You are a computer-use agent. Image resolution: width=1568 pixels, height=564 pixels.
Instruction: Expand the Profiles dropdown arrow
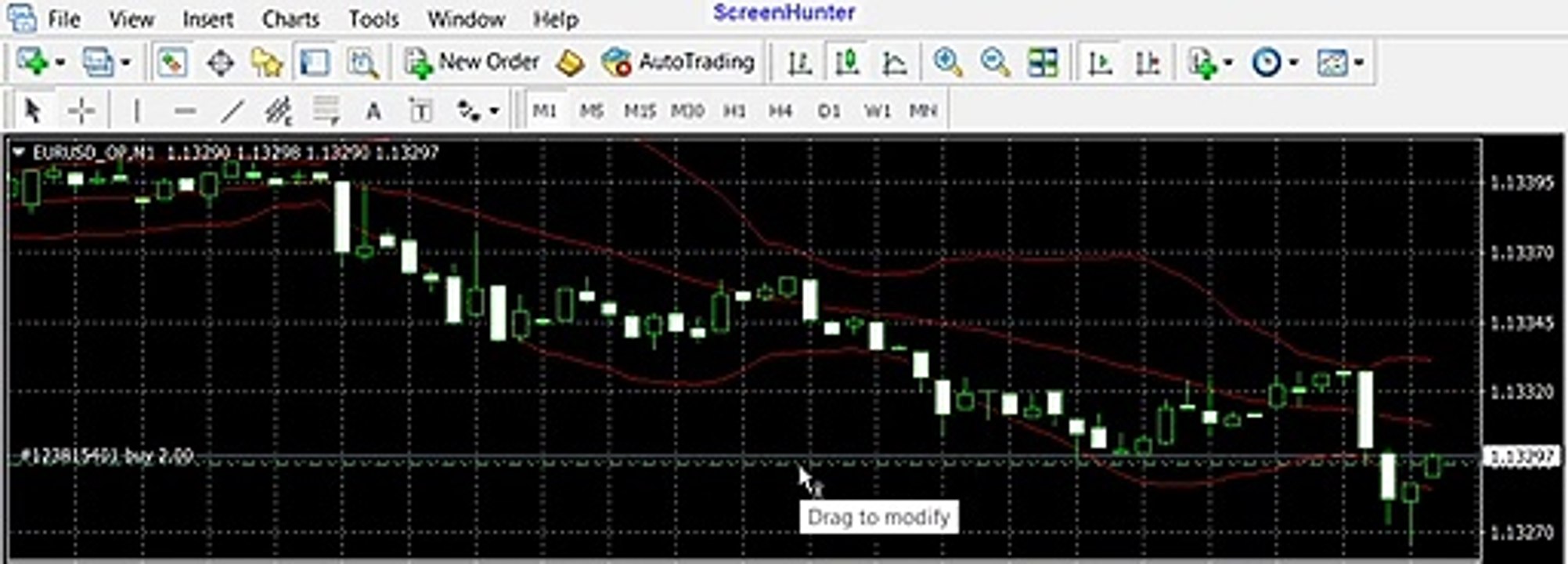tap(125, 63)
